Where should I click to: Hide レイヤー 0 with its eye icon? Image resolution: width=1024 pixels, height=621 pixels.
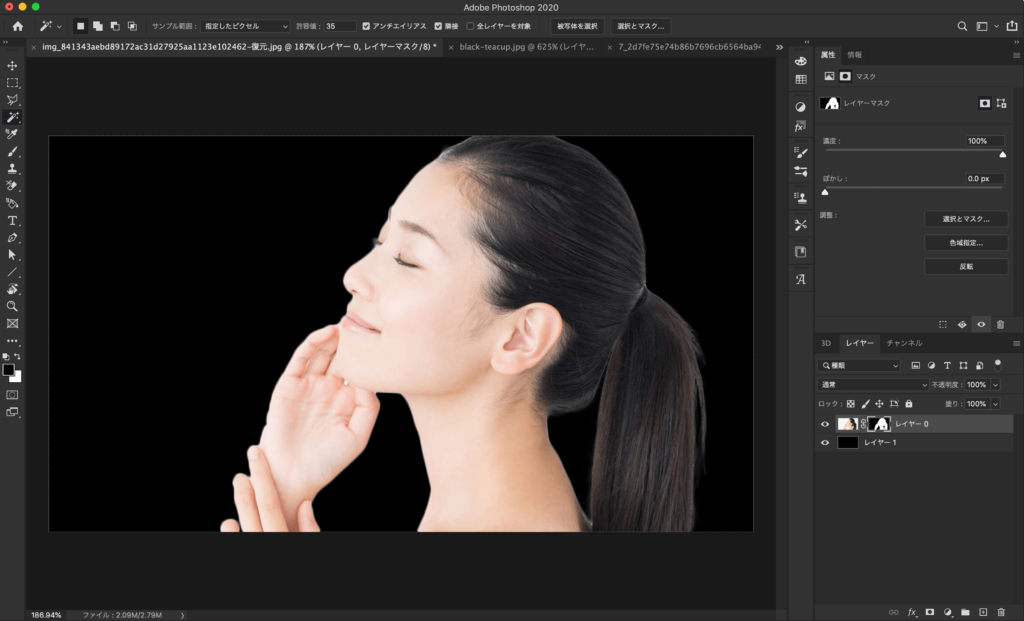point(825,424)
